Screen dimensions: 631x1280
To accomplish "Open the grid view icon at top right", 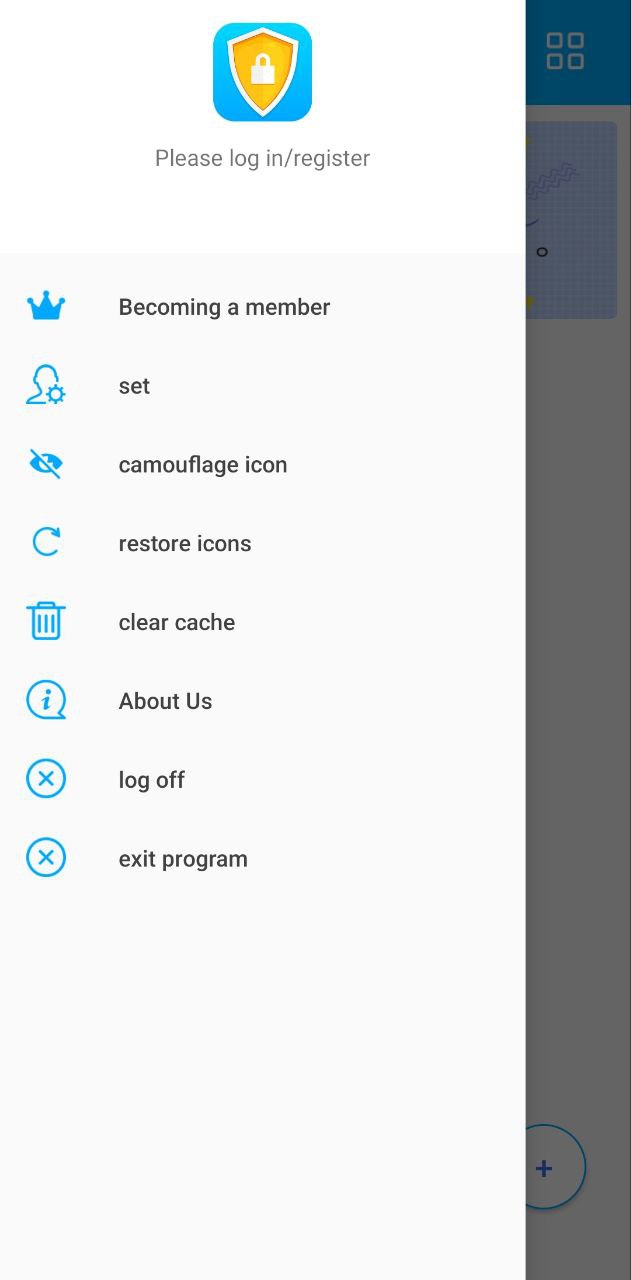I will point(565,51).
